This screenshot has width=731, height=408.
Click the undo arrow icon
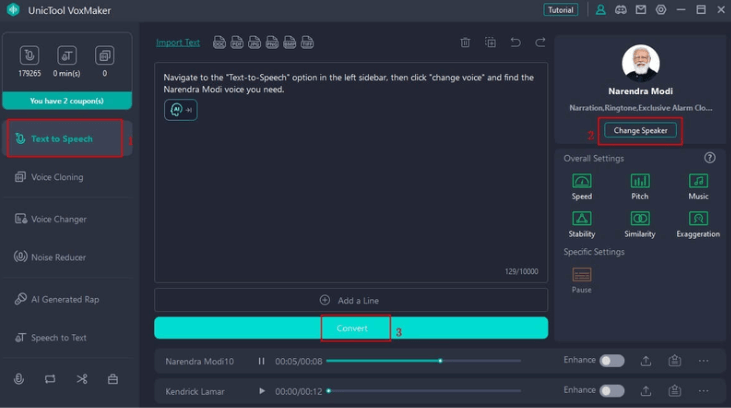[515, 43]
